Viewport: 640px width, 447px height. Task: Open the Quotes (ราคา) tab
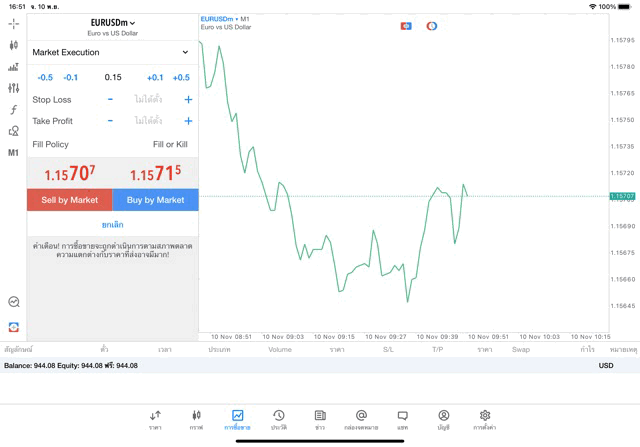155,420
